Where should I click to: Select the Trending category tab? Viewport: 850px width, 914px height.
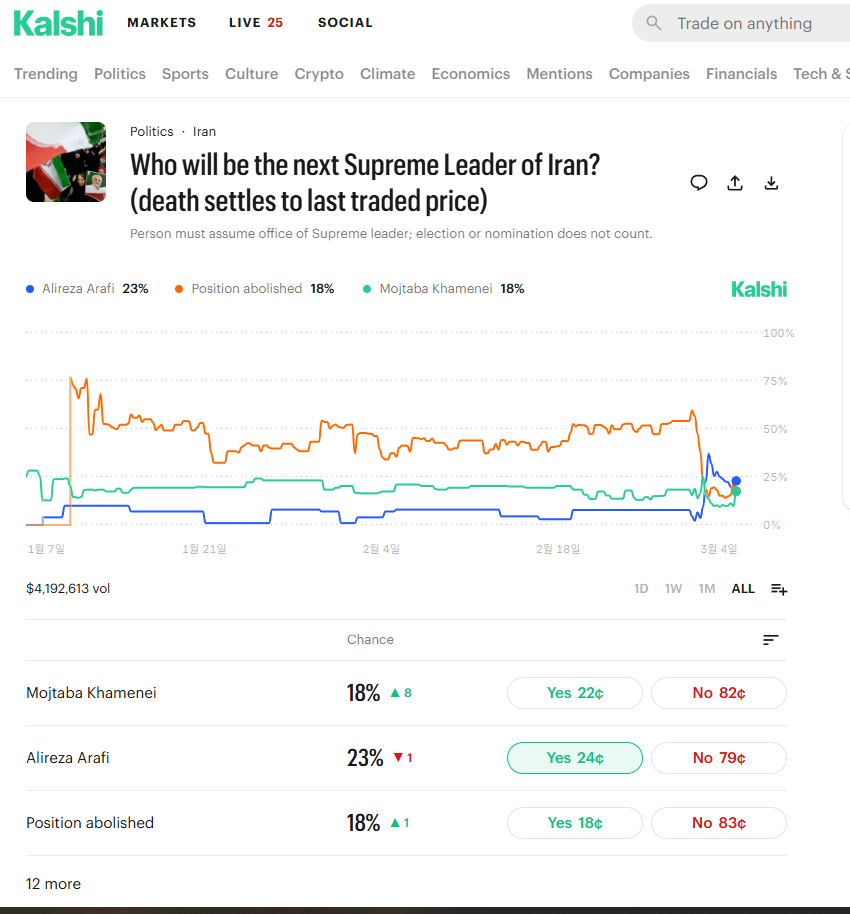coord(45,74)
